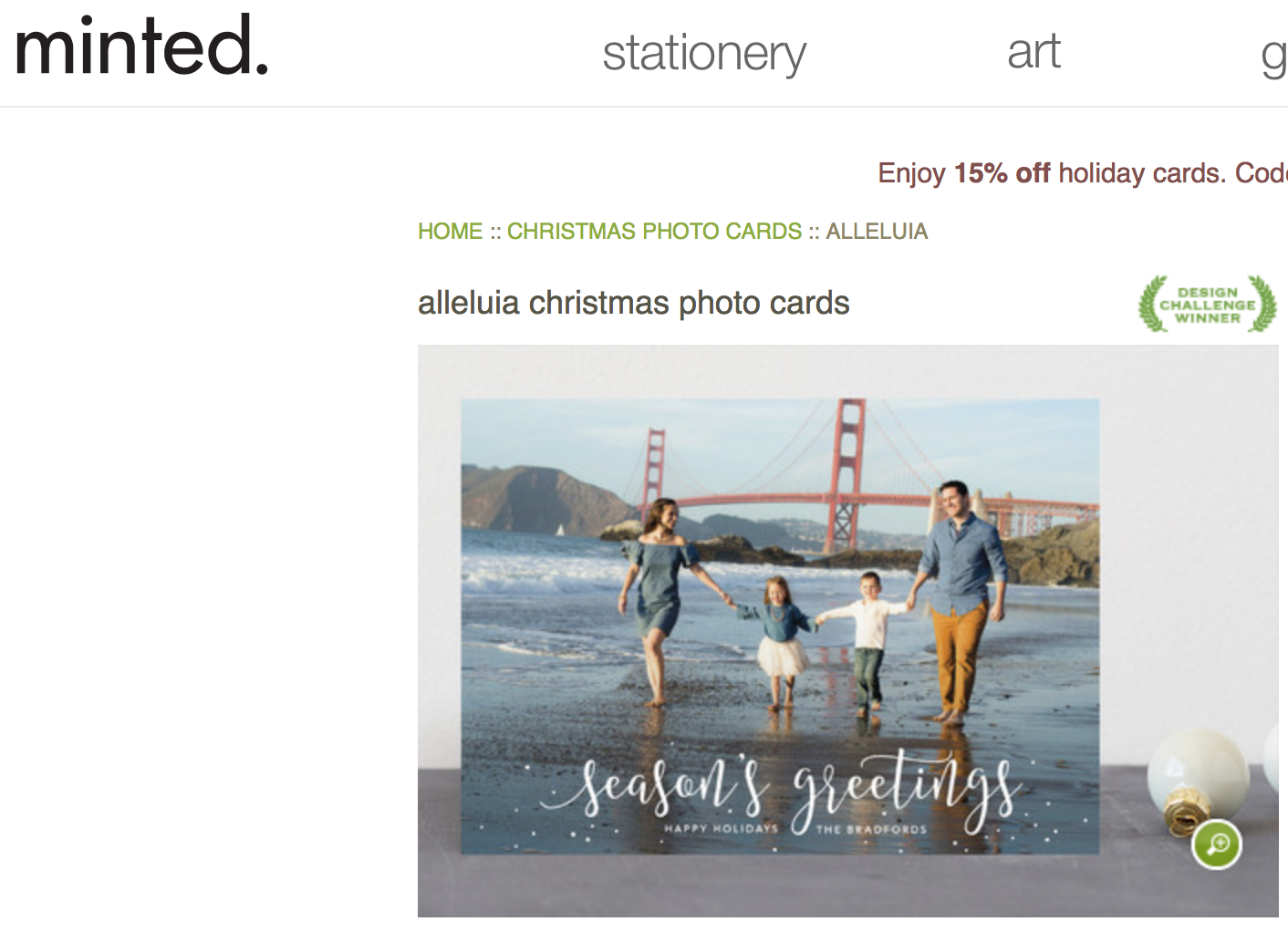Open the art menu
The image size is (1288, 932).
[1034, 51]
